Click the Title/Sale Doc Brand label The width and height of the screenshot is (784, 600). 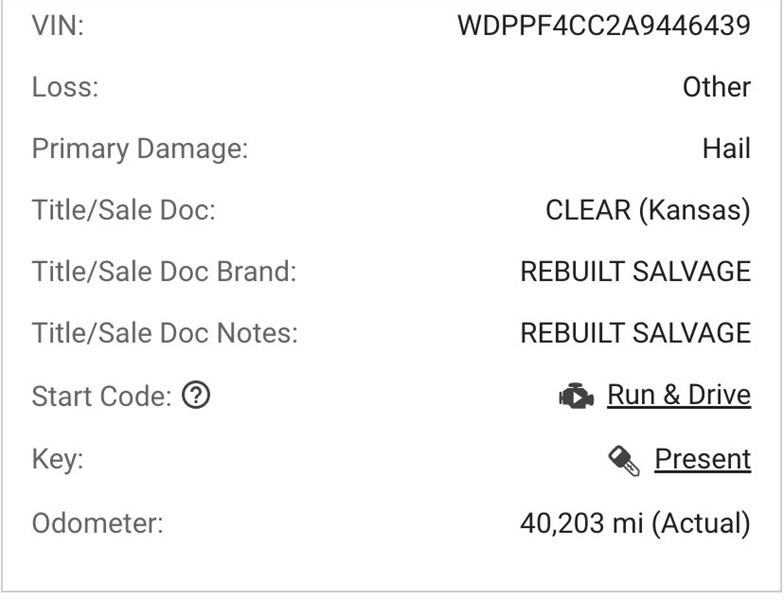tap(164, 272)
